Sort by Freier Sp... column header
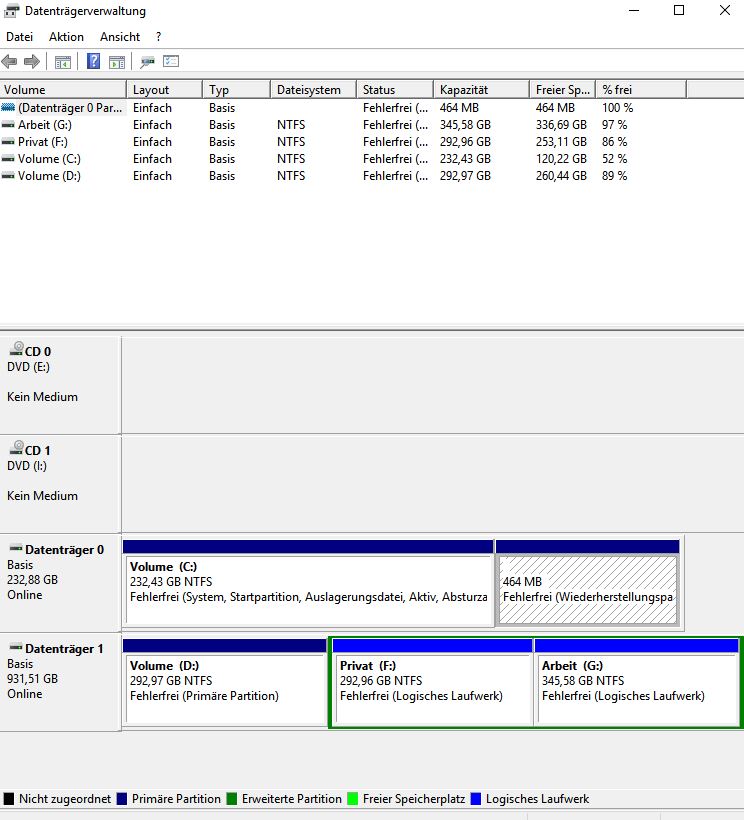 pyautogui.click(x=562, y=89)
